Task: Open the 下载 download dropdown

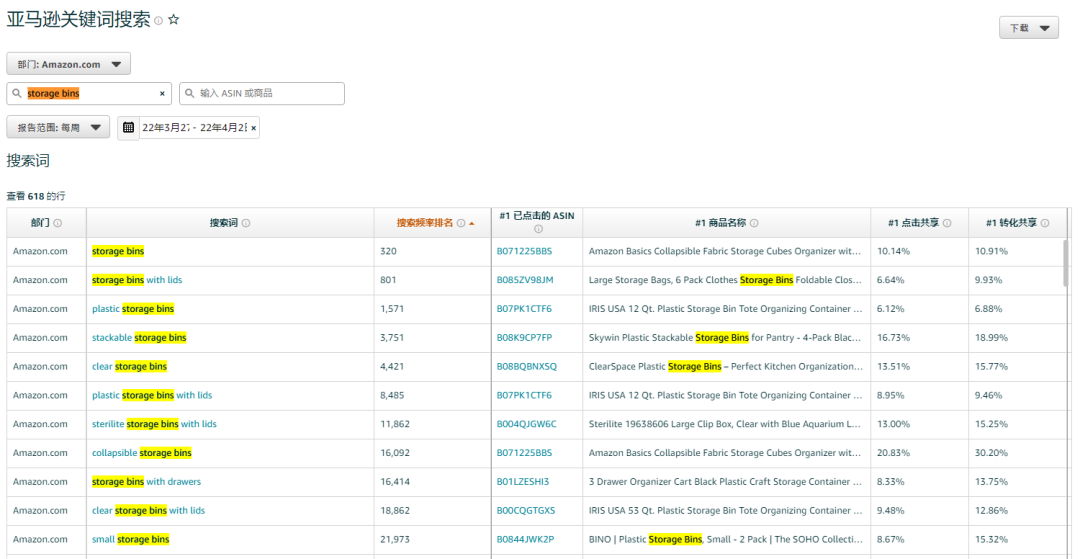Action: coord(1029,28)
